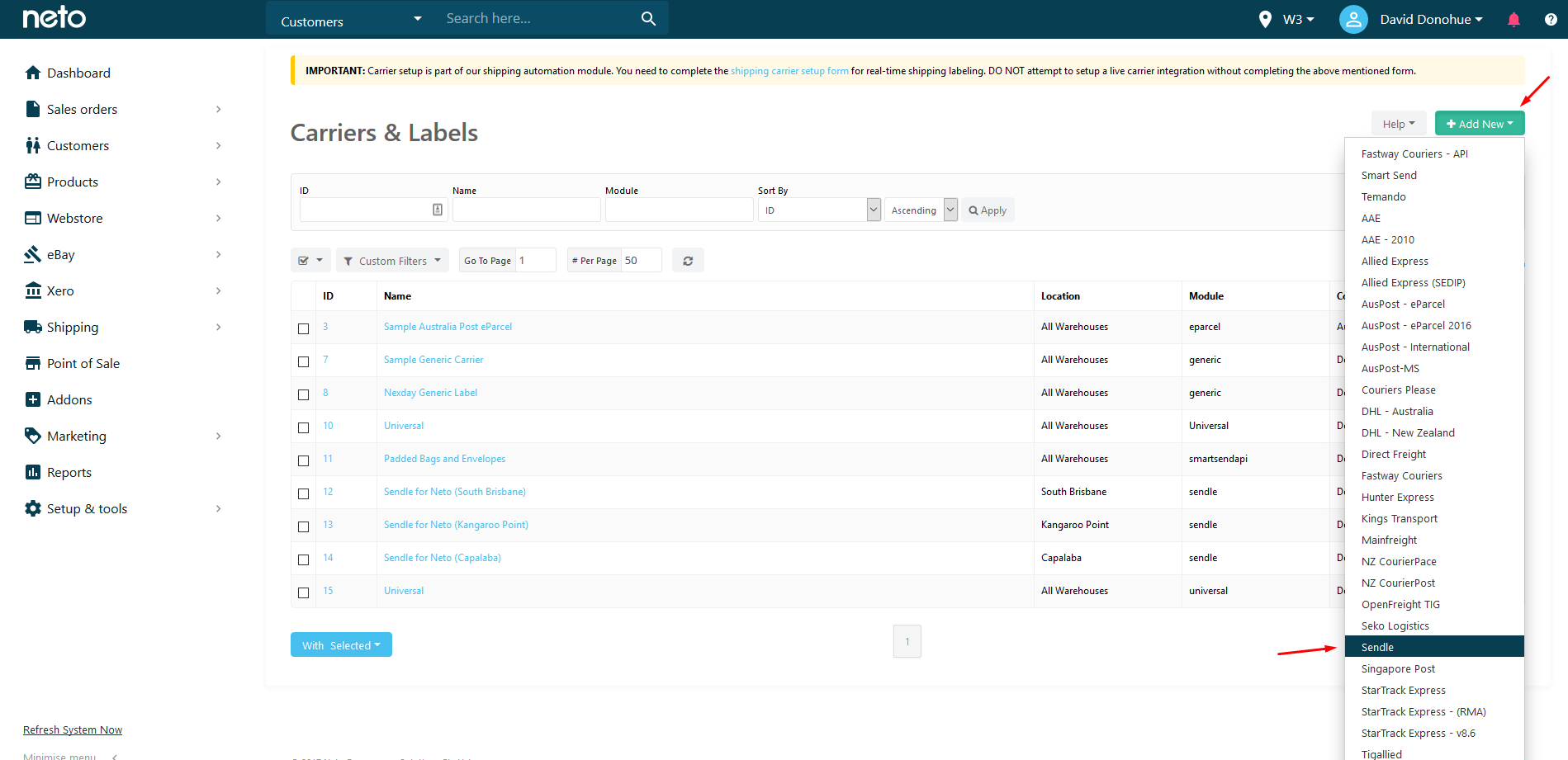Click the Per Page value field
The width and height of the screenshot is (1568, 760).
[x=641, y=260]
